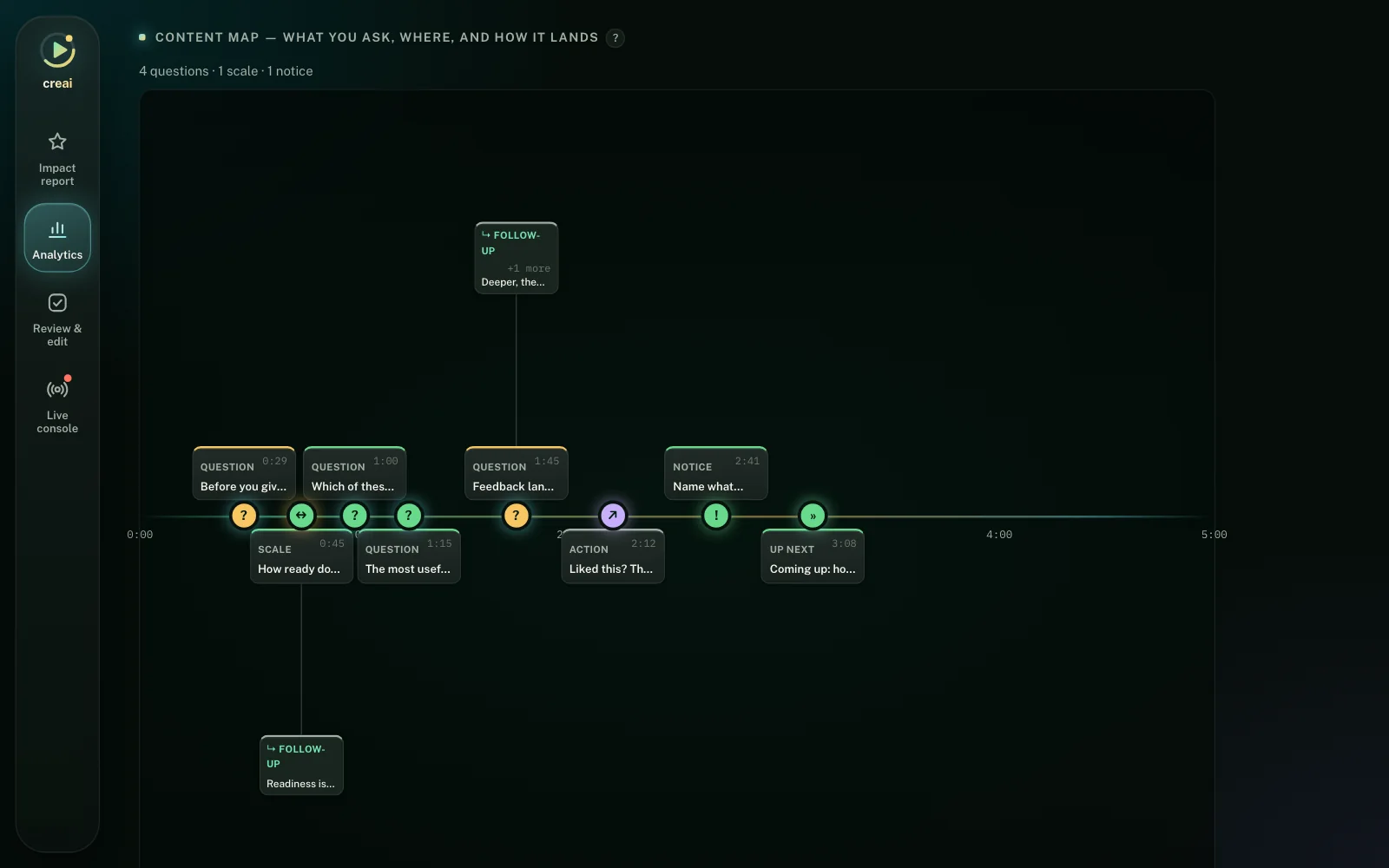The image size is (1389, 868).
Task: Select the question marker at 1:15
Action: tap(409, 516)
